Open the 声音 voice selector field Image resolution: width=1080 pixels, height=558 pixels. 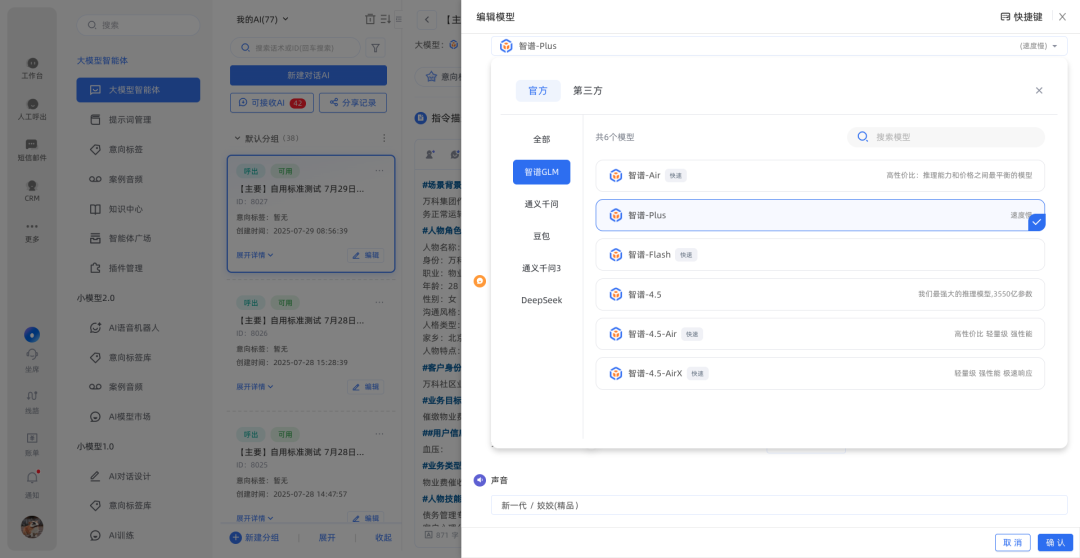tap(779, 505)
